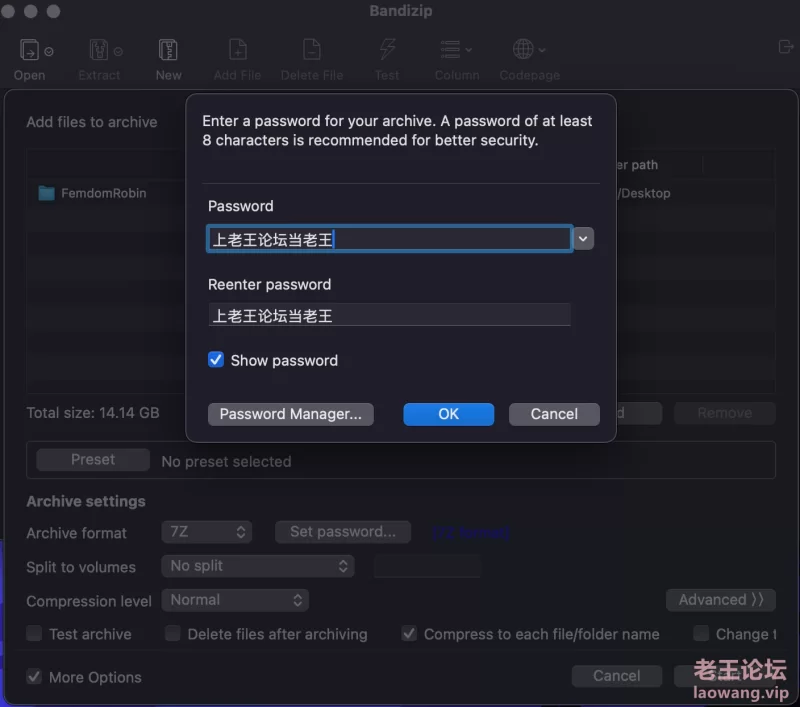Click the Add File toolbar icon
Screen dimensions: 800x707
coord(238,50)
